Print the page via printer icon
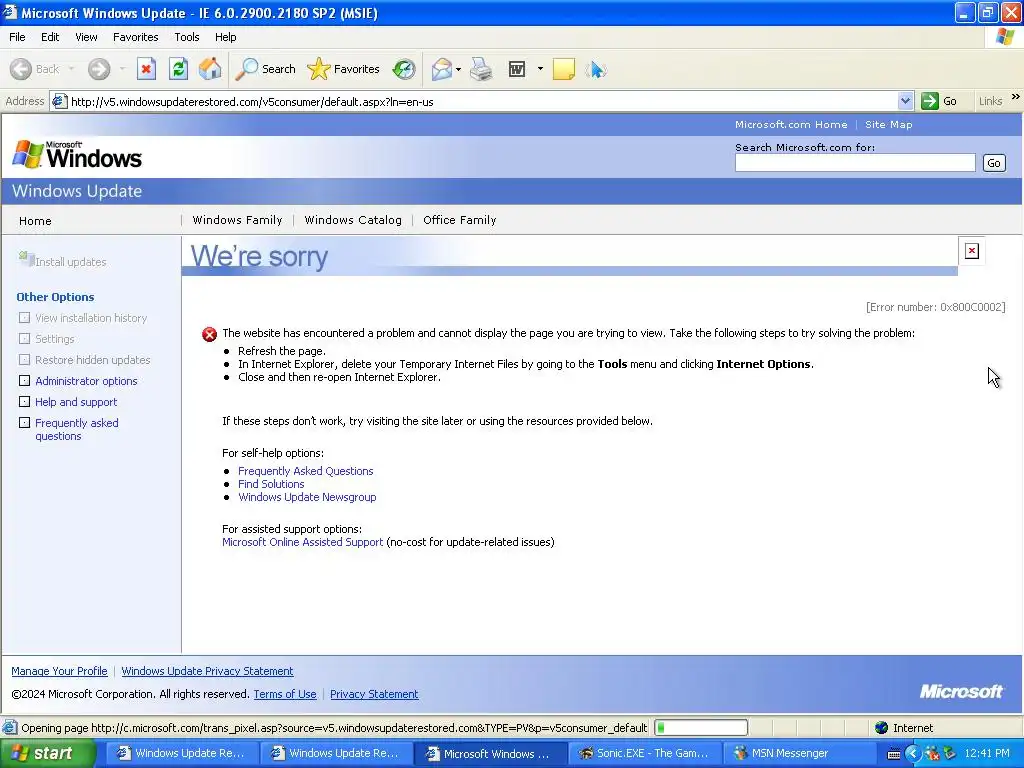The image size is (1024, 768). (481, 69)
